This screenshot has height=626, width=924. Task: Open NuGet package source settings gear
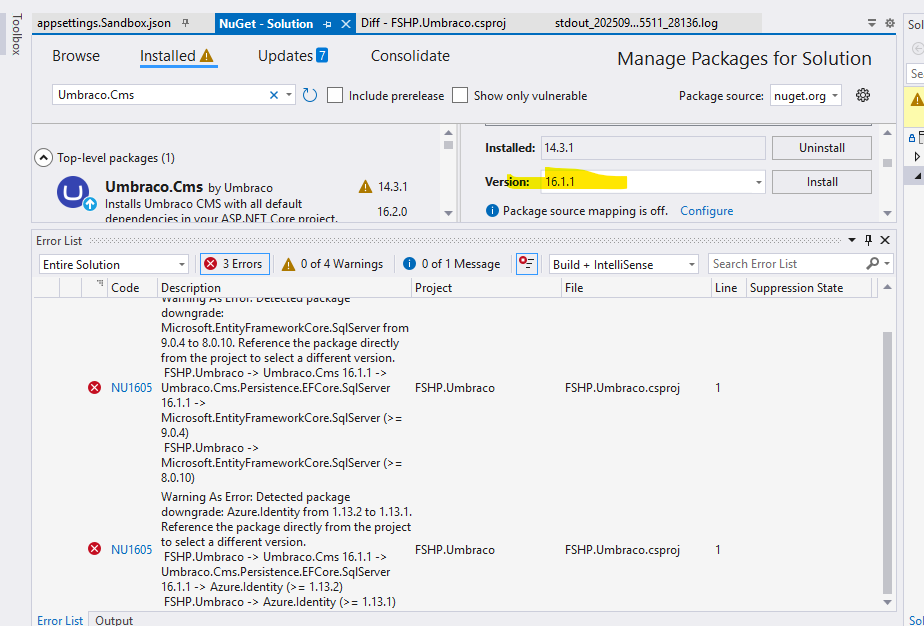pos(863,95)
